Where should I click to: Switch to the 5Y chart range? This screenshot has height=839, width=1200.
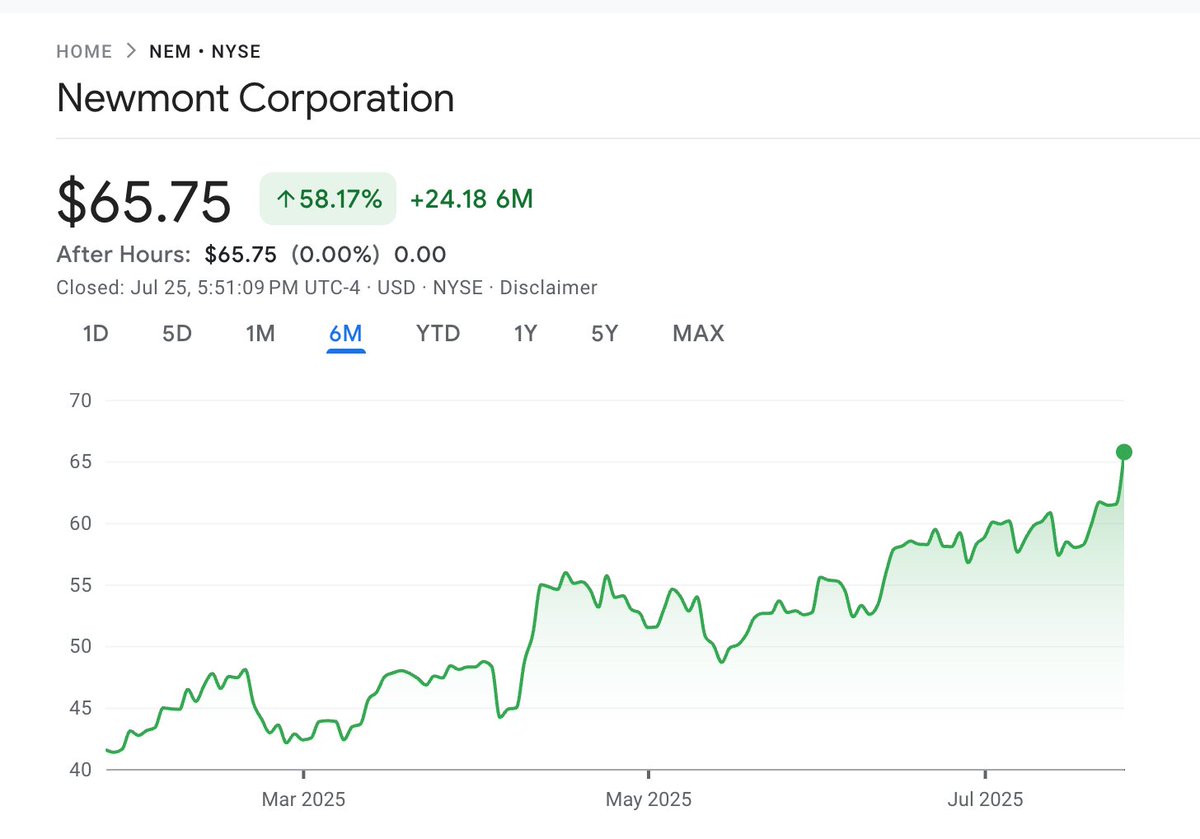pyautogui.click(x=605, y=333)
